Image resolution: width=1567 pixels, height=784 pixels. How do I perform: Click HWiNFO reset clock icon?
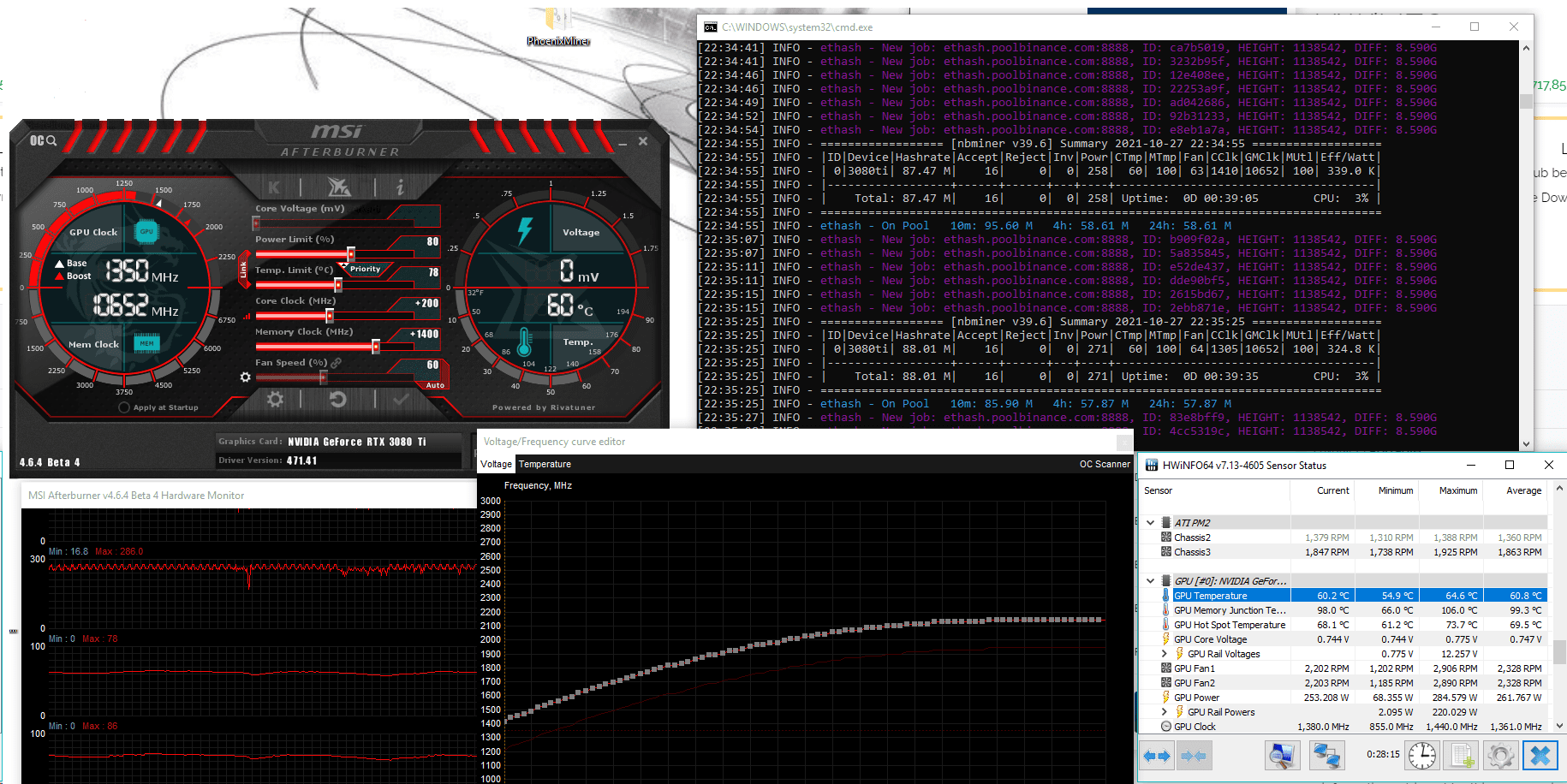click(1422, 756)
